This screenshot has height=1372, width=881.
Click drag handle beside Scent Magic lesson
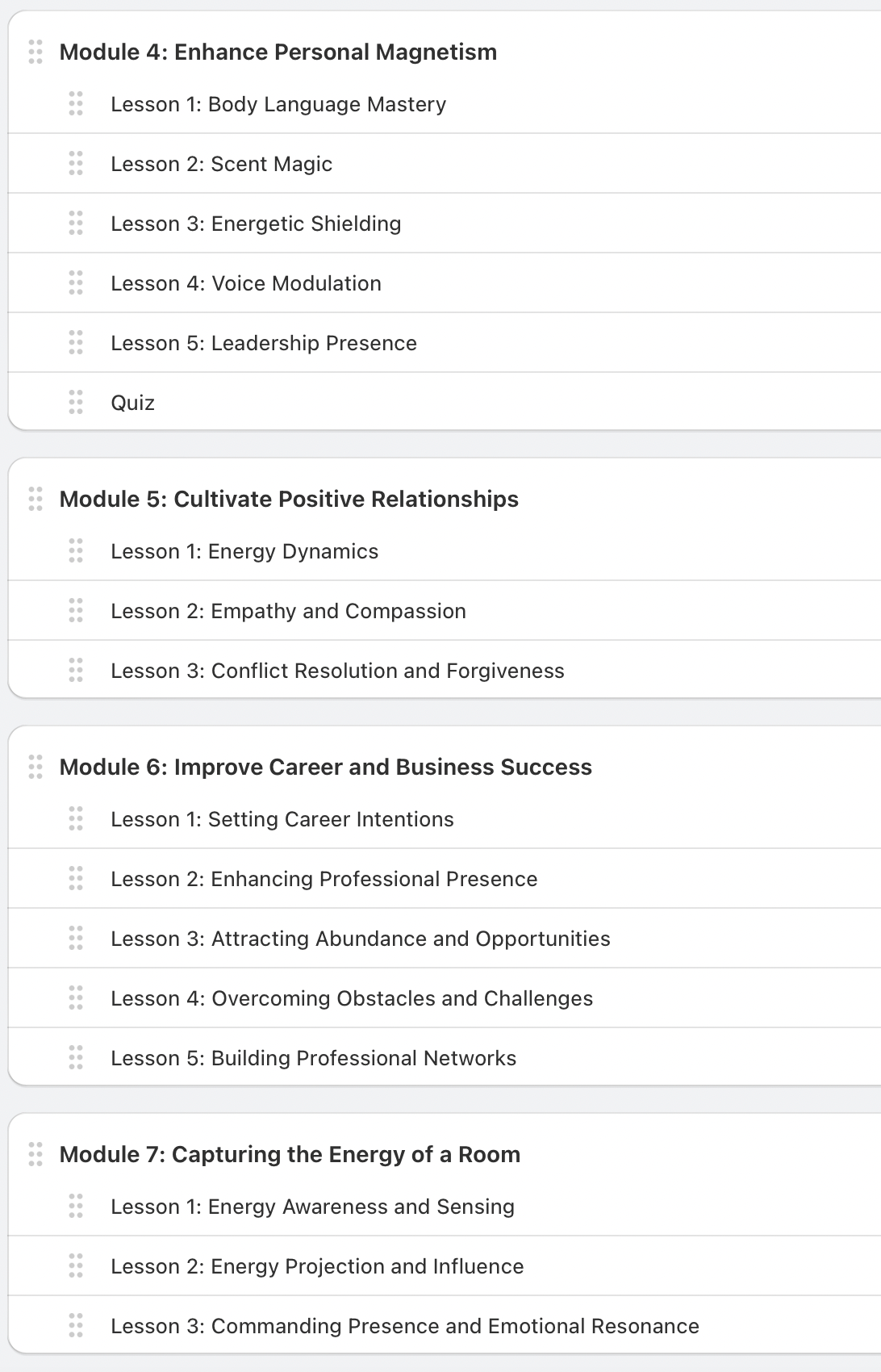76,163
